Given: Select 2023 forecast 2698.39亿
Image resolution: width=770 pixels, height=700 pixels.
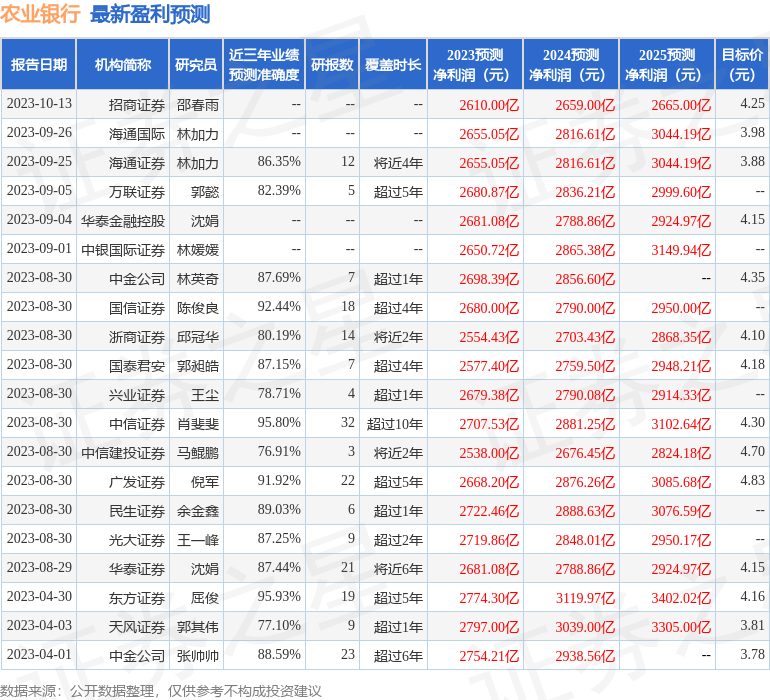Looking at the screenshot, I should click(x=489, y=279).
